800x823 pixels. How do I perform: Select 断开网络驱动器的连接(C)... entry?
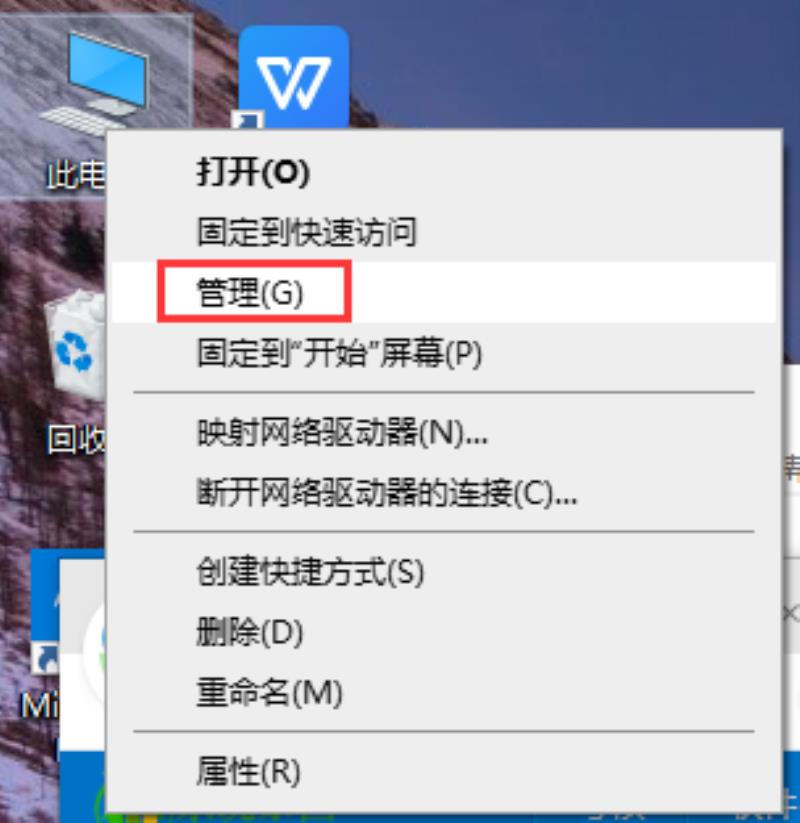(387, 493)
